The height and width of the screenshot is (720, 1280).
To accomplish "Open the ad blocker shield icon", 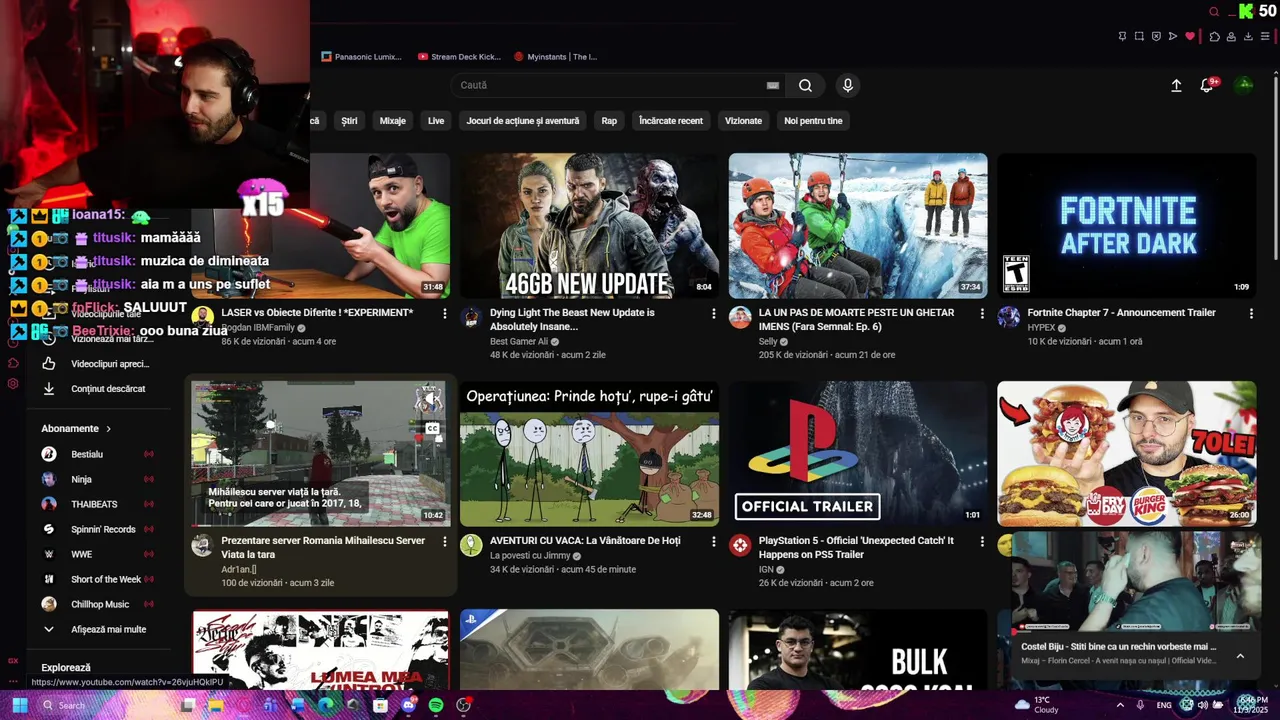I will pos(1156,37).
